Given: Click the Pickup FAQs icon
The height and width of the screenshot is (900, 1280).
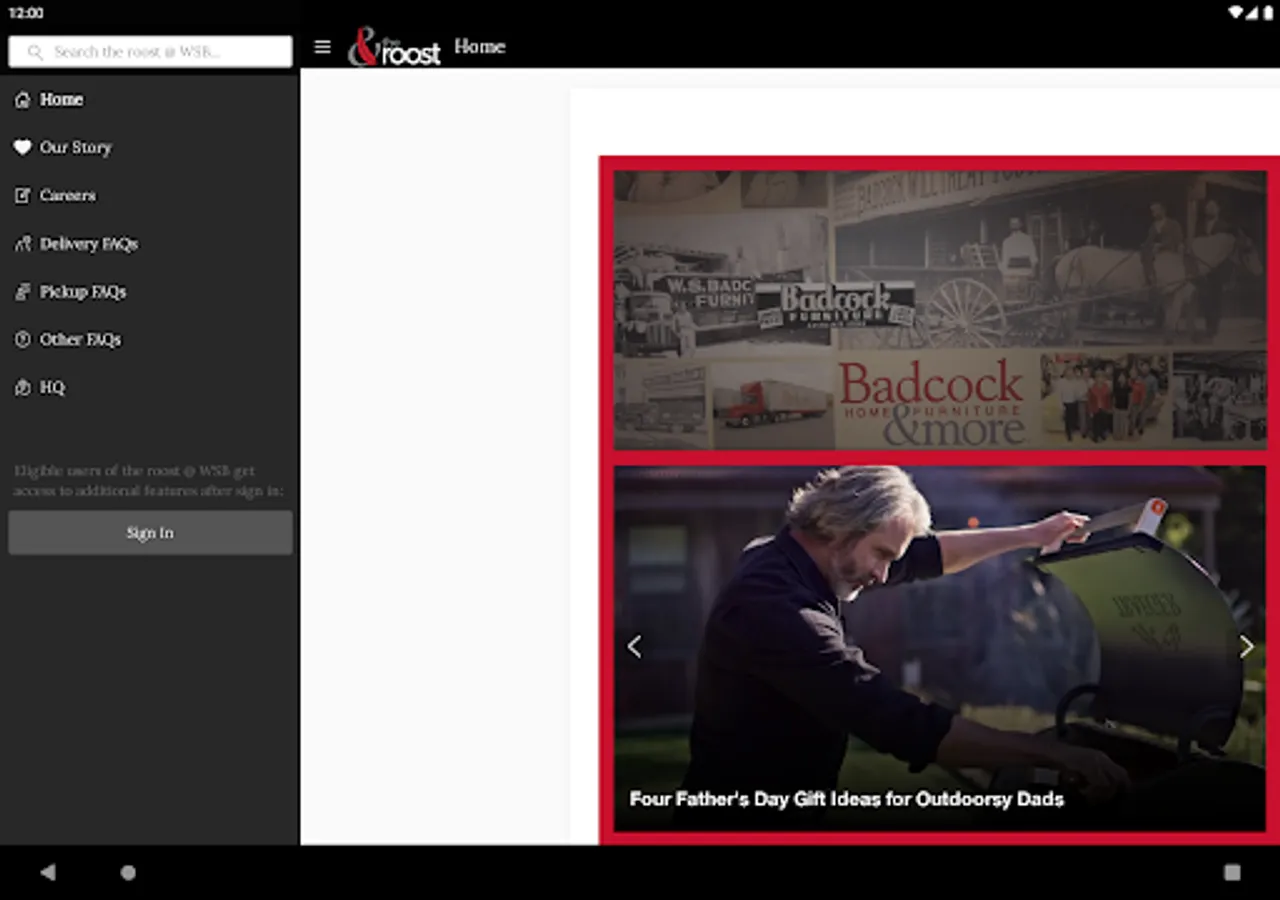Looking at the screenshot, I should (x=22, y=292).
